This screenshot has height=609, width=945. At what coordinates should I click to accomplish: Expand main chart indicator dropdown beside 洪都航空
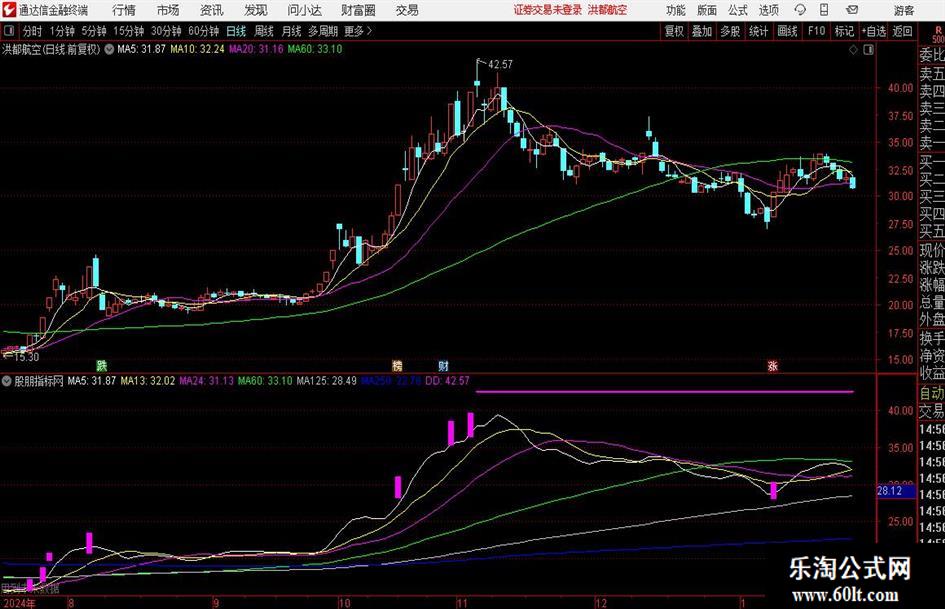(109, 49)
